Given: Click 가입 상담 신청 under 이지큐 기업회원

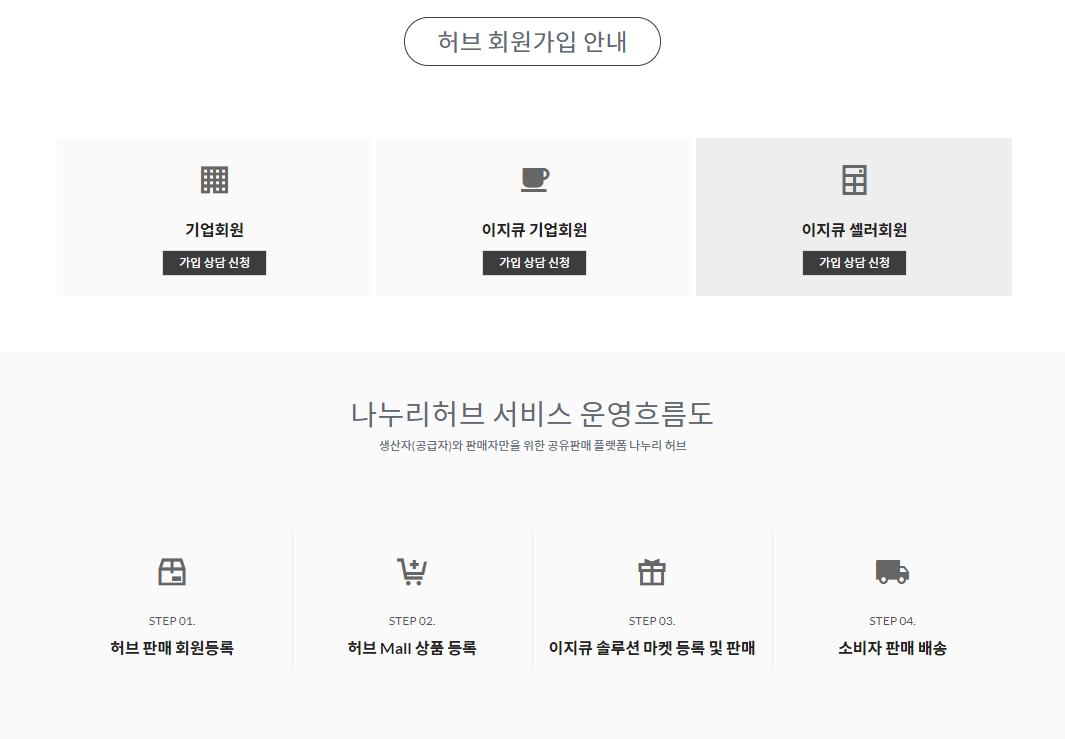Looking at the screenshot, I should (535, 263).
